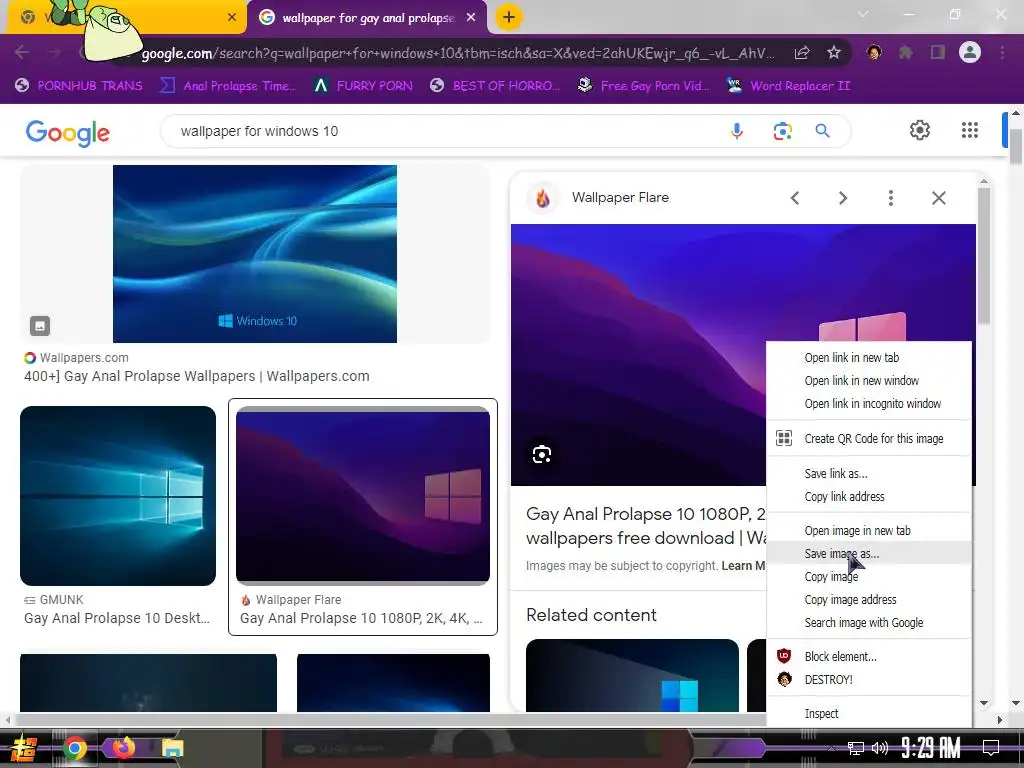The height and width of the screenshot is (768, 1024).
Task: Click Wallpaper Flare flame logo in panel
Action: pyautogui.click(x=543, y=198)
